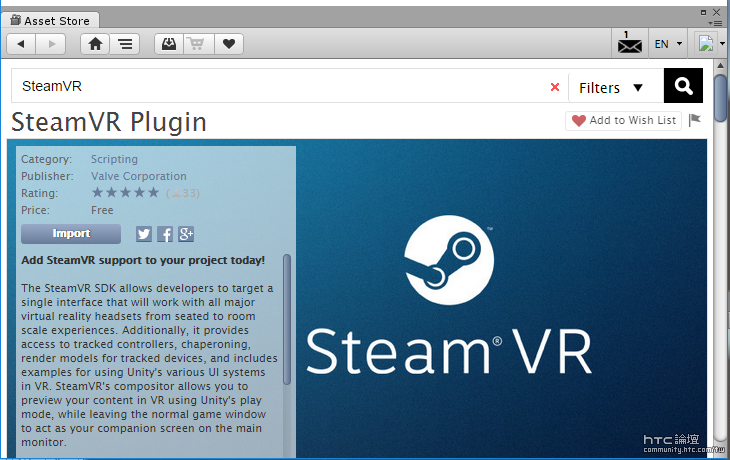Go back to the previous Asset Store page

pyautogui.click(x=21, y=44)
